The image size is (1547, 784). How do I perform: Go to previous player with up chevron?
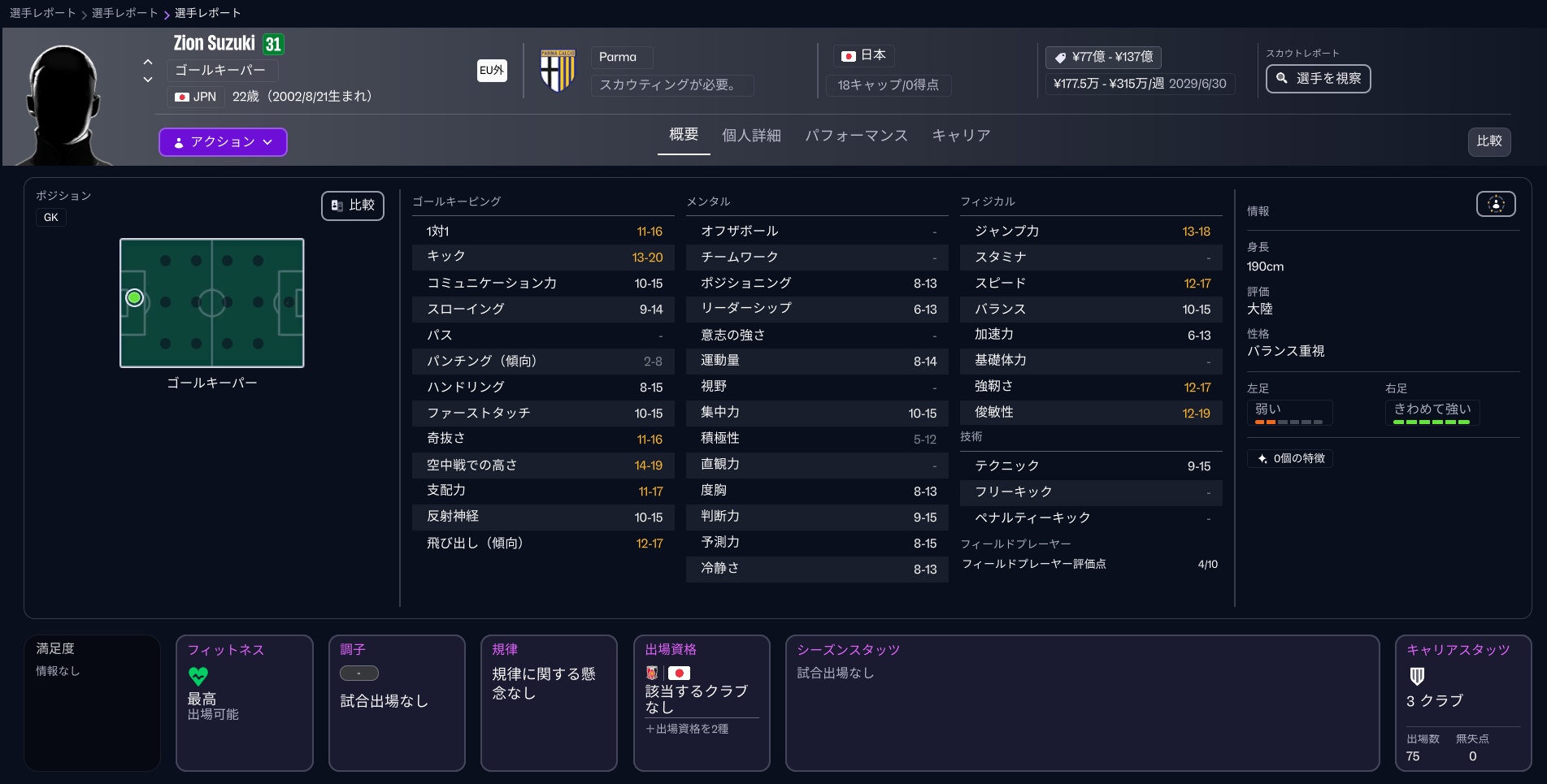tap(148, 62)
